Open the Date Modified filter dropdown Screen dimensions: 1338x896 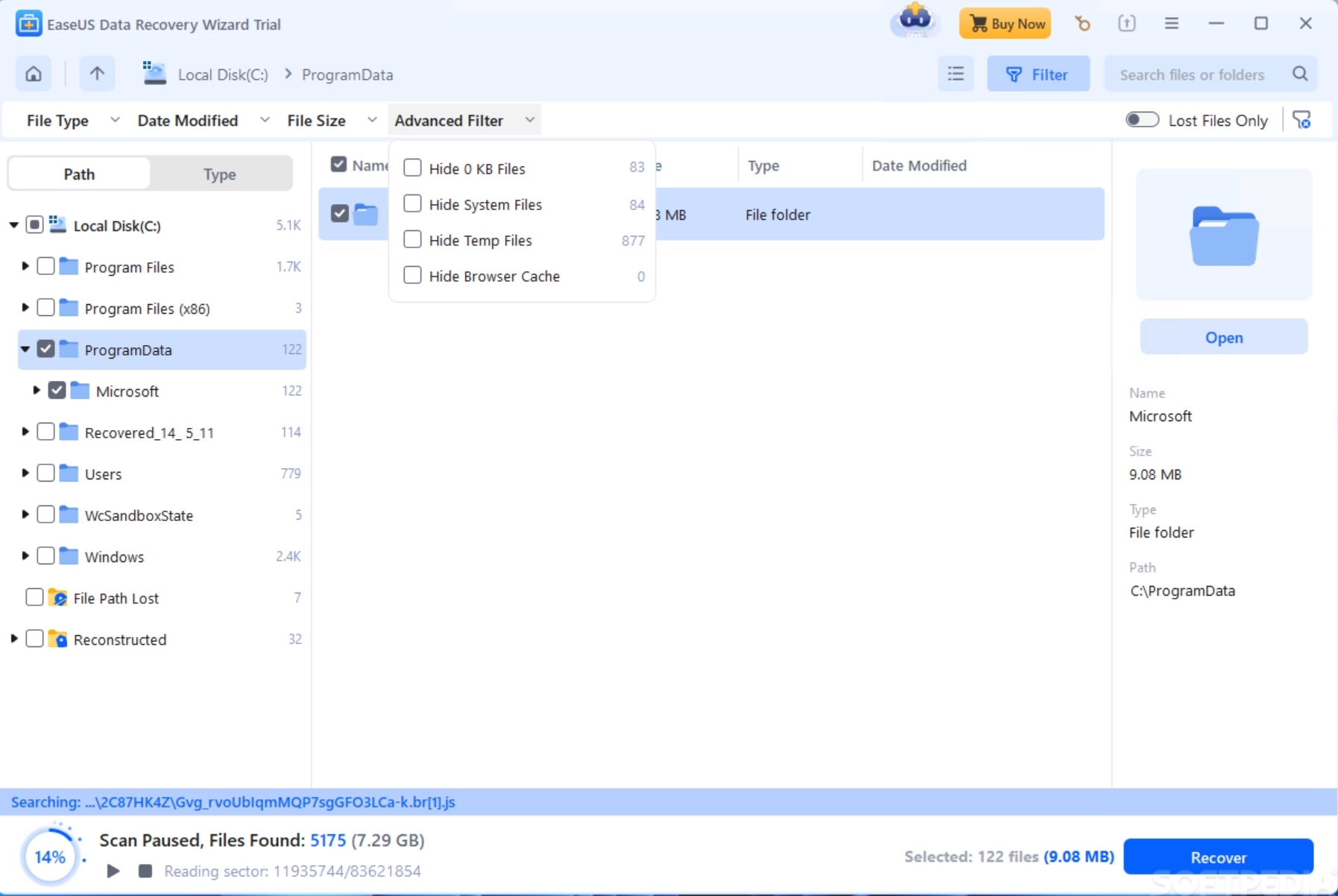coord(203,120)
